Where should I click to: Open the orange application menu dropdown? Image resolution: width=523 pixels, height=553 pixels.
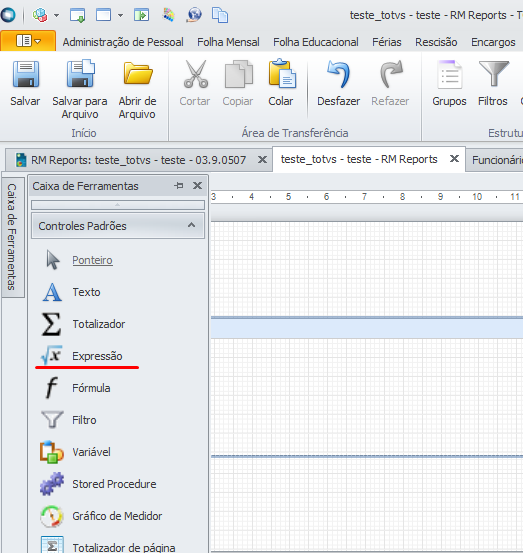28,41
